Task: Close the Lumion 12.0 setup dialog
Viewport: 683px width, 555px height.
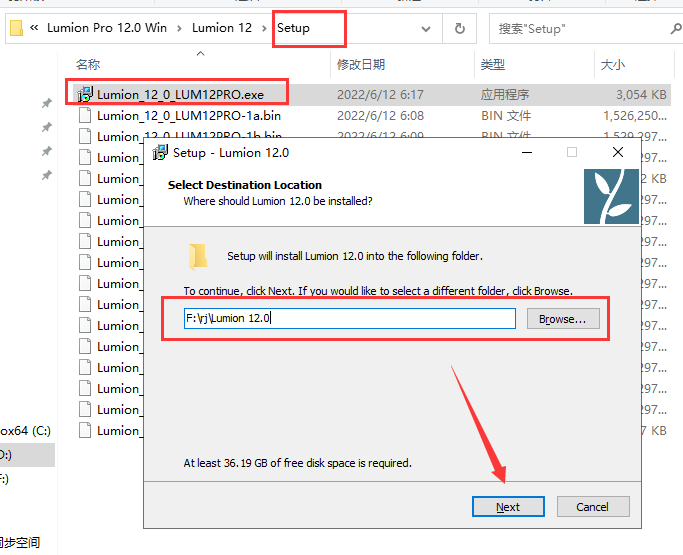Action: click(618, 153)
